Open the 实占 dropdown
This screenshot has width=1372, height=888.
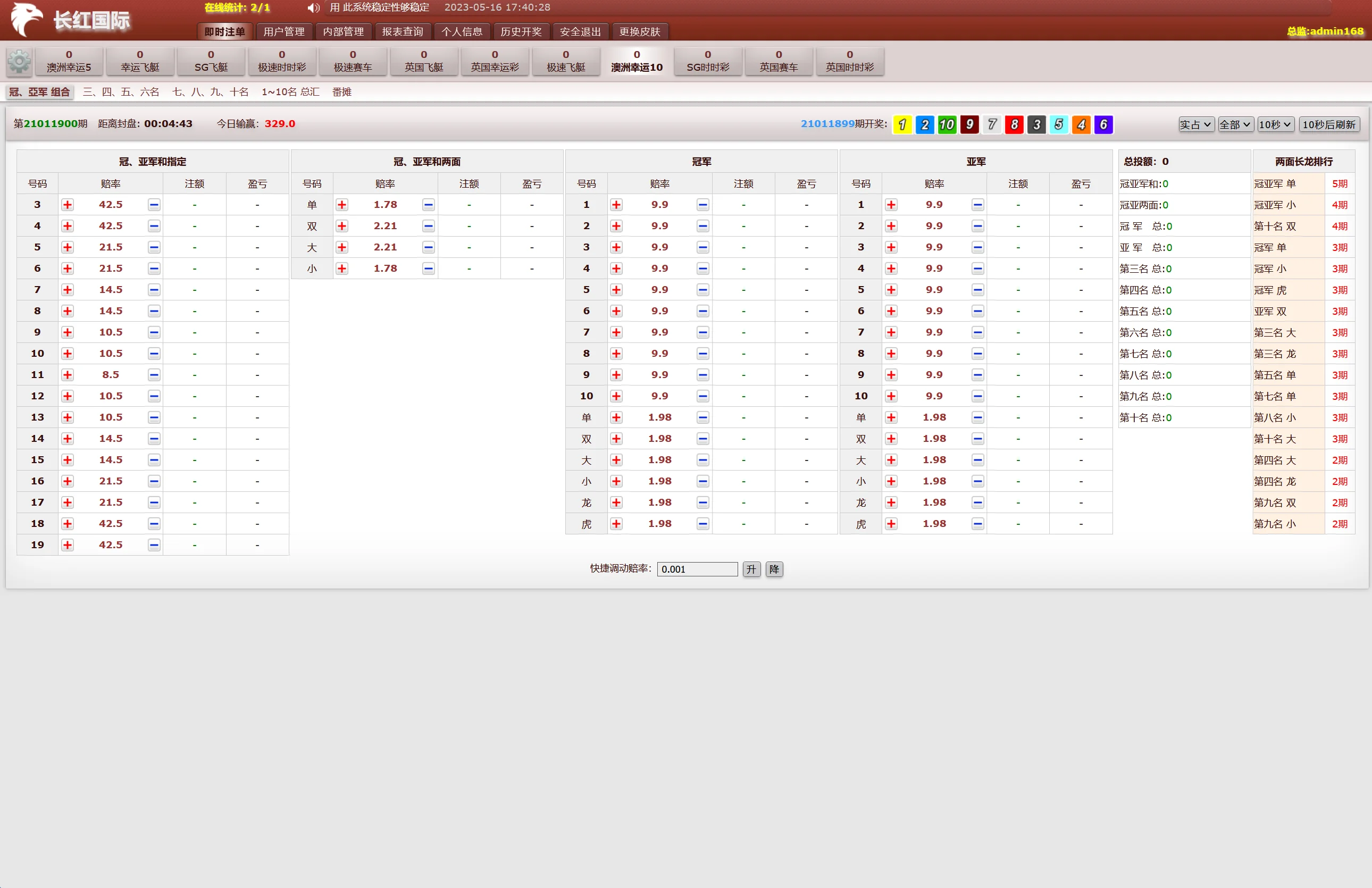coord(1195,124)
